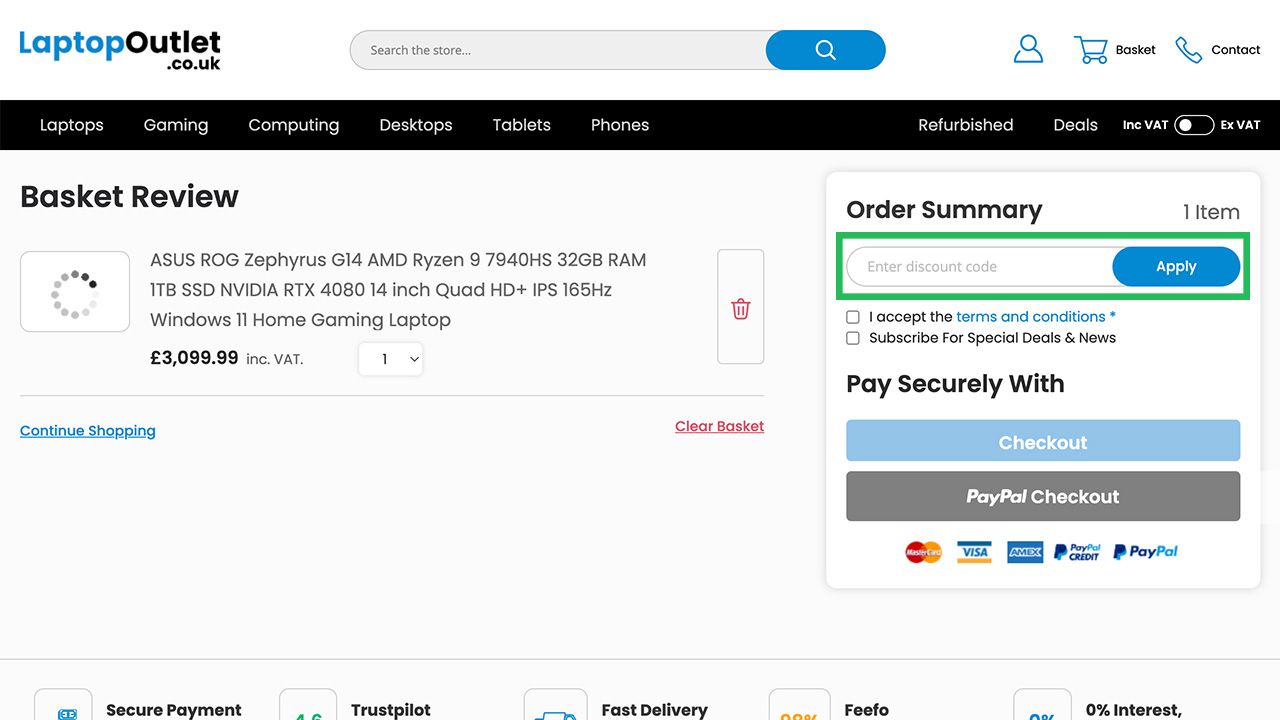The height and width of the screenshot is (720, 1280).
Task: Click the Basket Review heading
Action: pos(129,196)
